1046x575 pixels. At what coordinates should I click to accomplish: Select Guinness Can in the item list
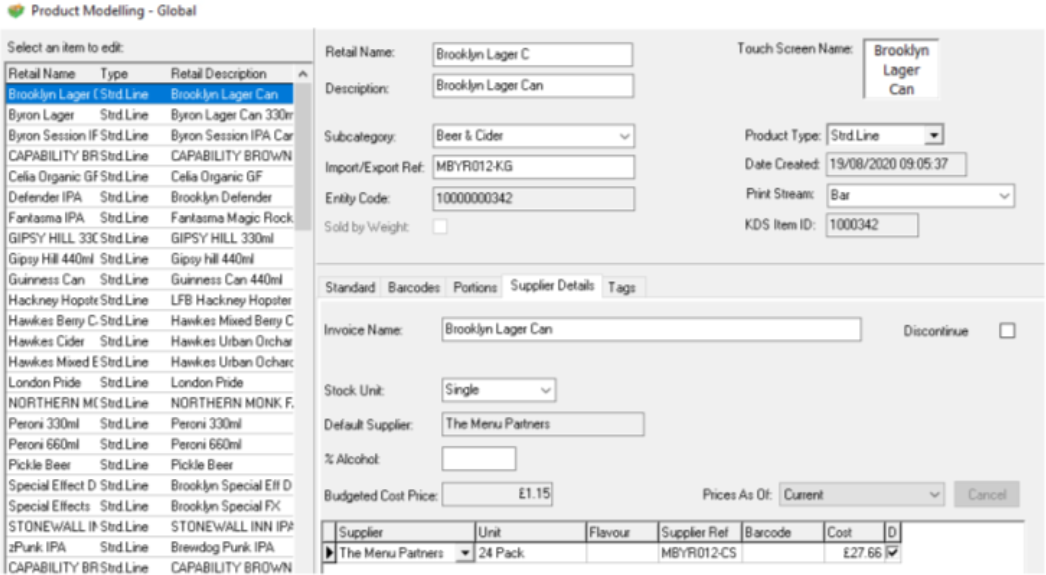click(x=47, y=280)
